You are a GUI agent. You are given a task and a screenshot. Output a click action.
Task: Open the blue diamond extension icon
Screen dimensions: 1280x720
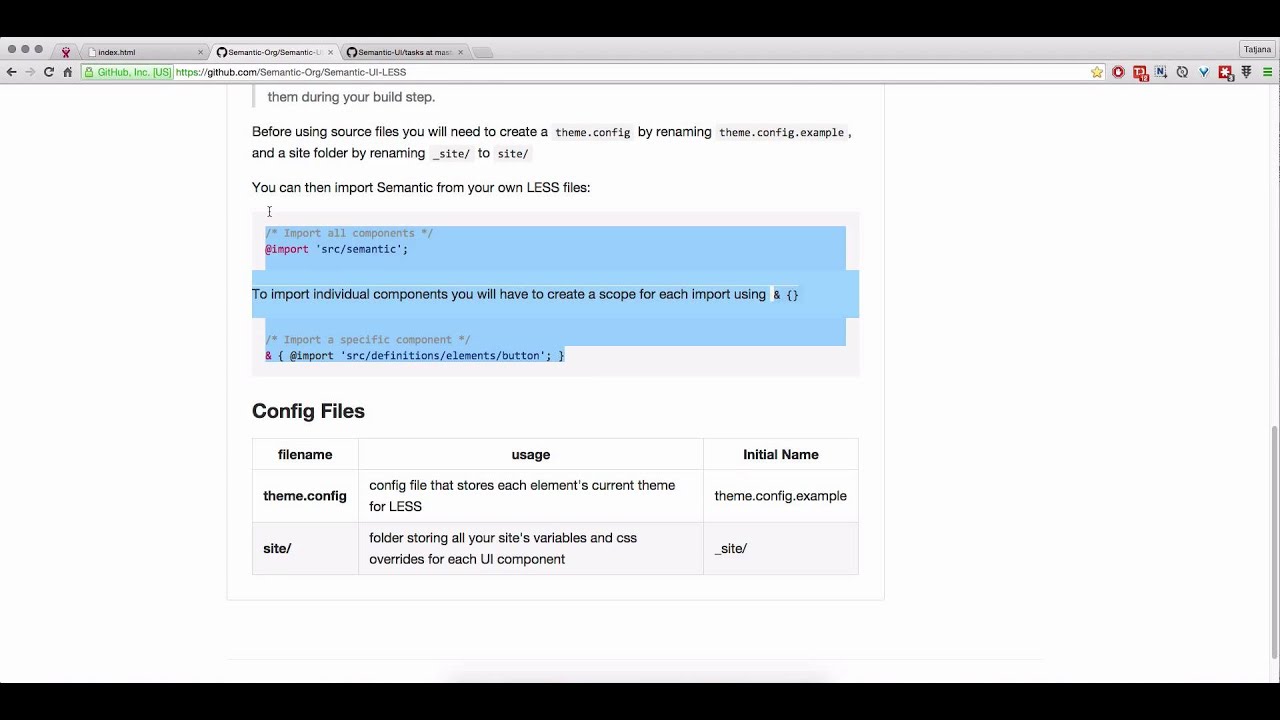click(x=1203, y=72)
